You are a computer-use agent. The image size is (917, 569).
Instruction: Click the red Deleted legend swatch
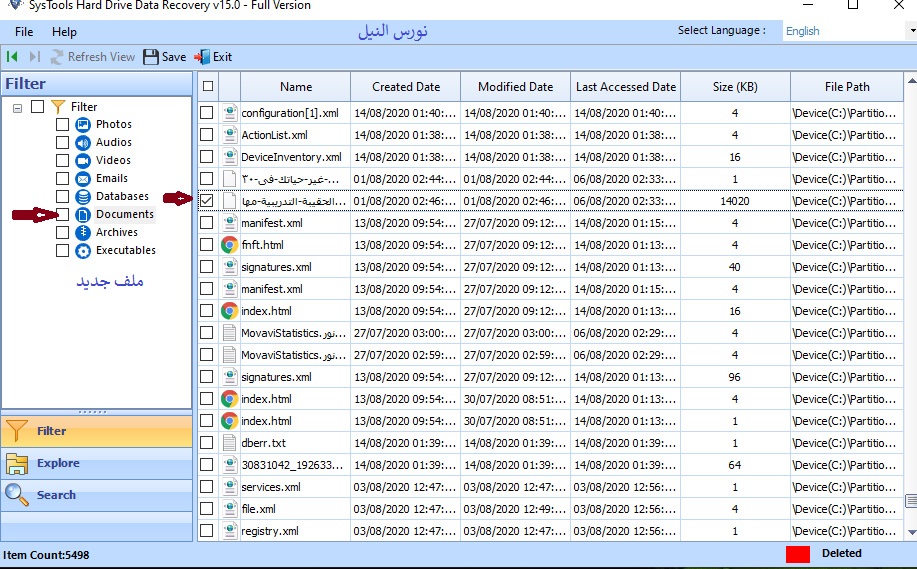click(x=797, y=553)
